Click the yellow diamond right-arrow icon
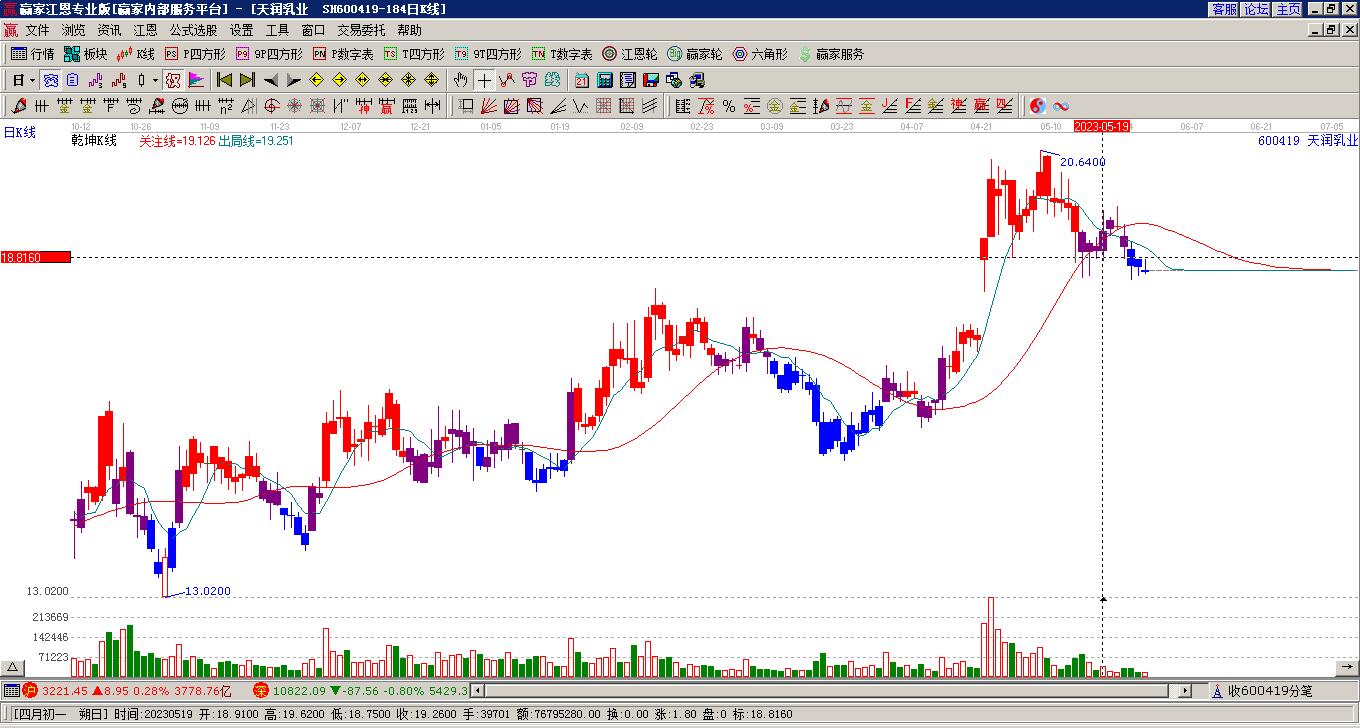Screen dimensions: 1360x728 (339, 80)
